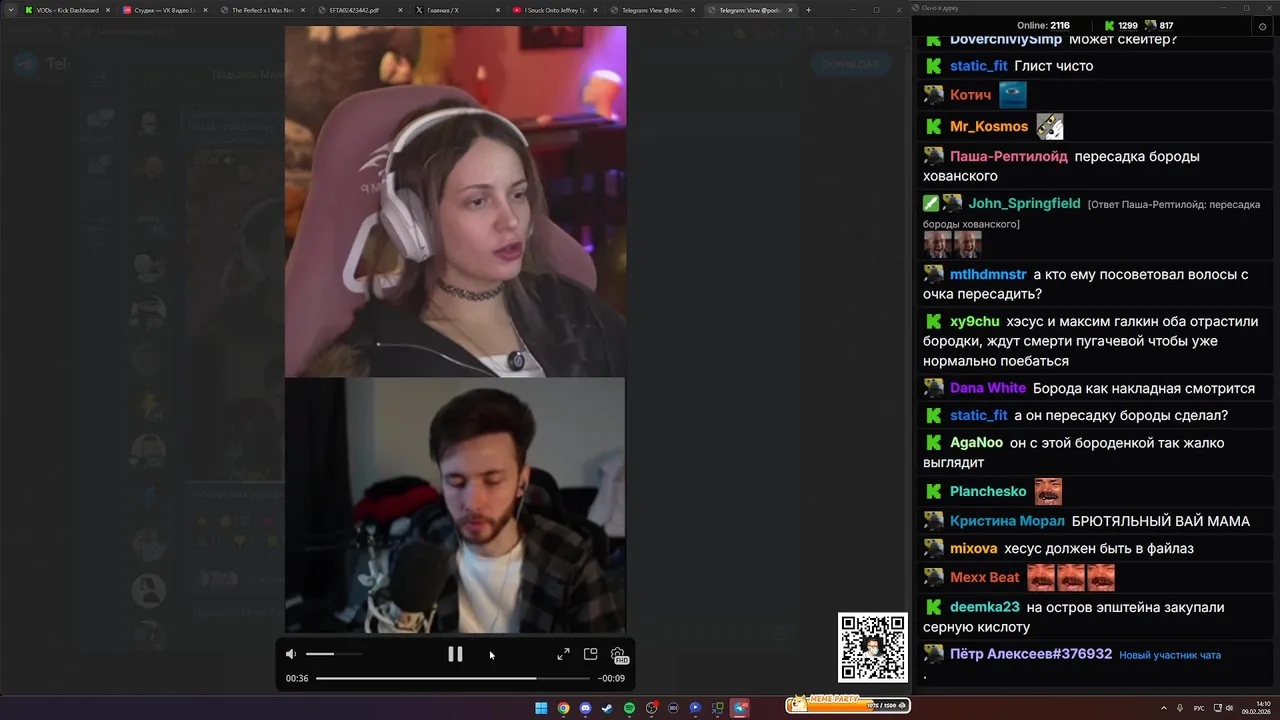
Task: Click the Kick viewer count 1299
Action: (1128, 26)
